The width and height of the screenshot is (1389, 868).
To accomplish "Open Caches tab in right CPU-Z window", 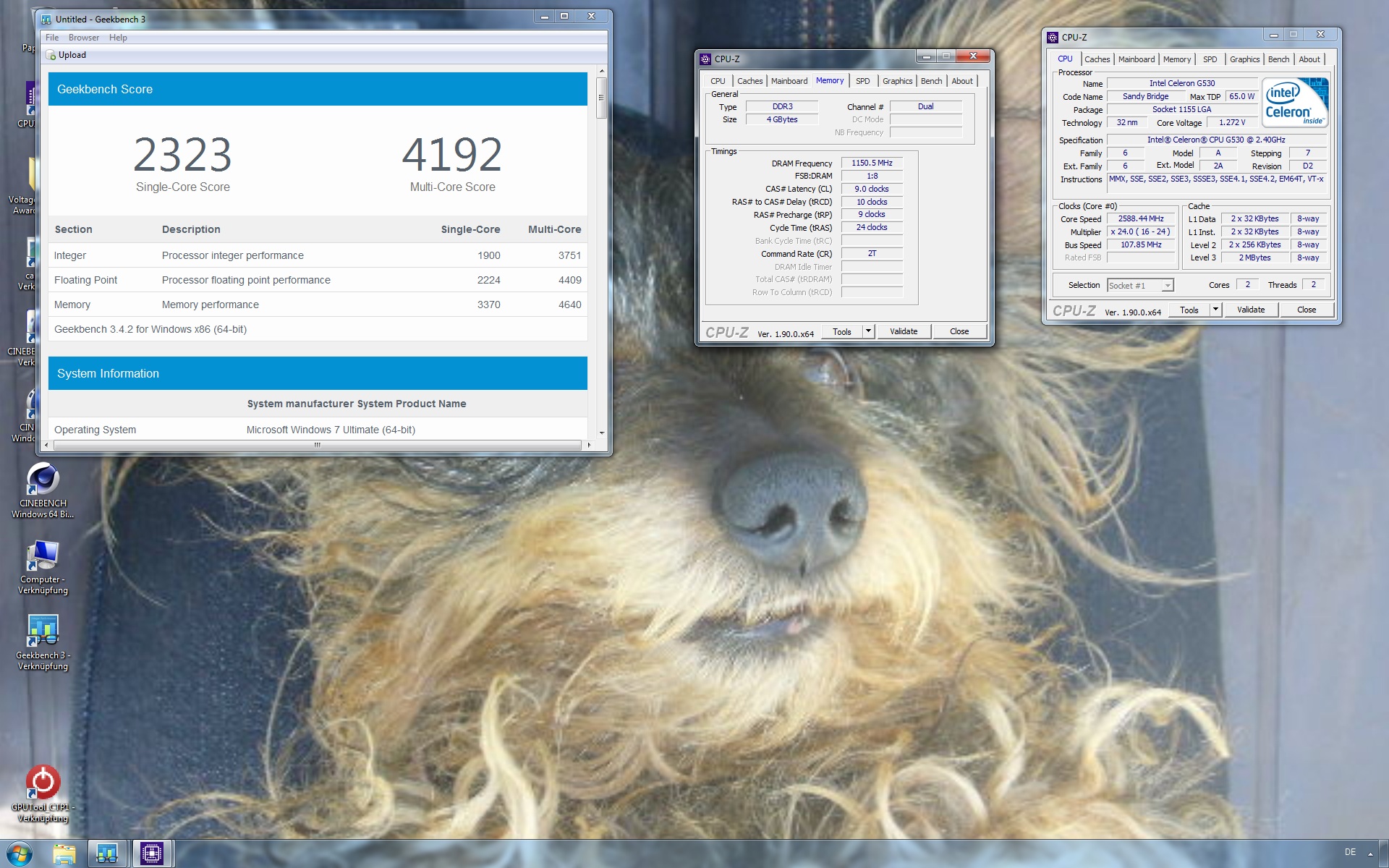I will (x=1097, y=59).
